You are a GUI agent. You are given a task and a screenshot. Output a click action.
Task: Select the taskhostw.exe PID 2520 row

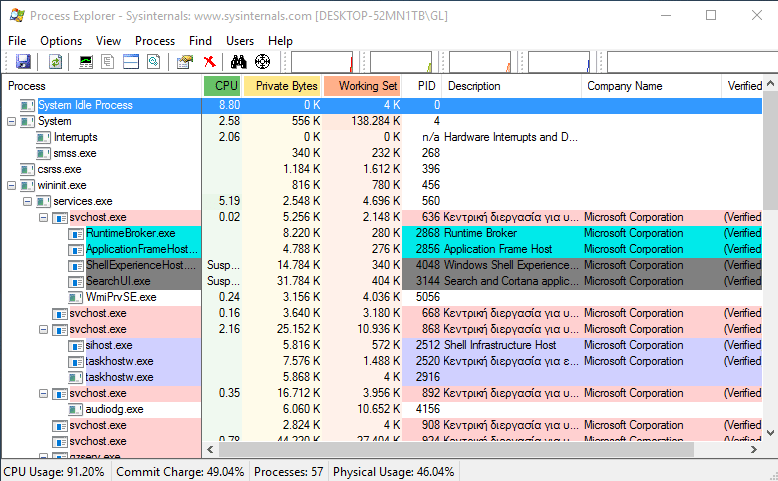(x=383, y=361)
